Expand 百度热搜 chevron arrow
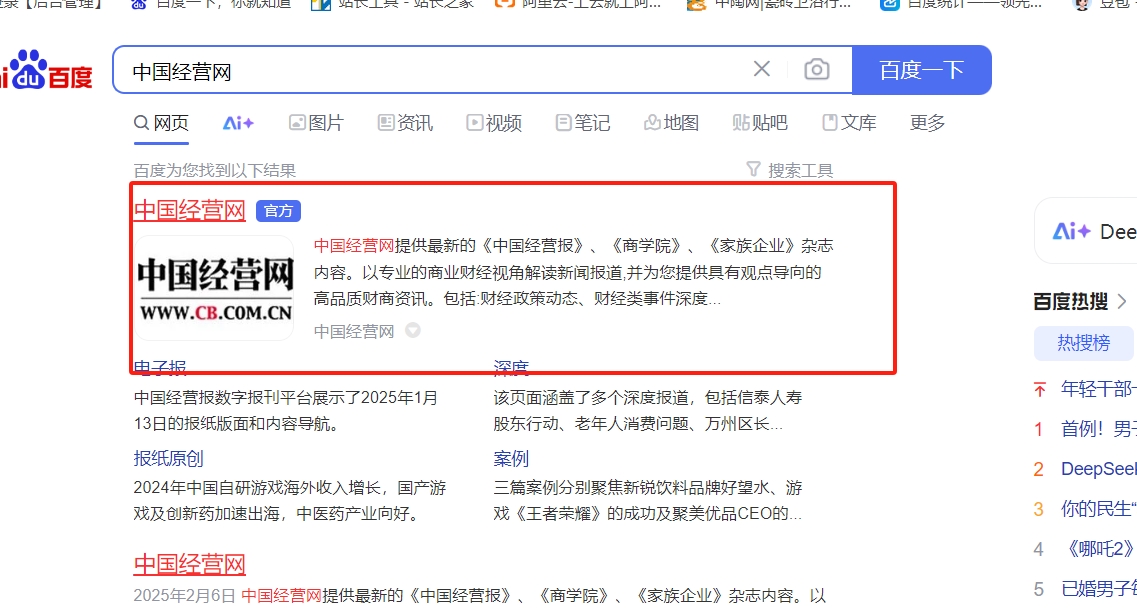Viewport: 1137px width, 614px height. pyautogui.click(x=1122, y=301)
